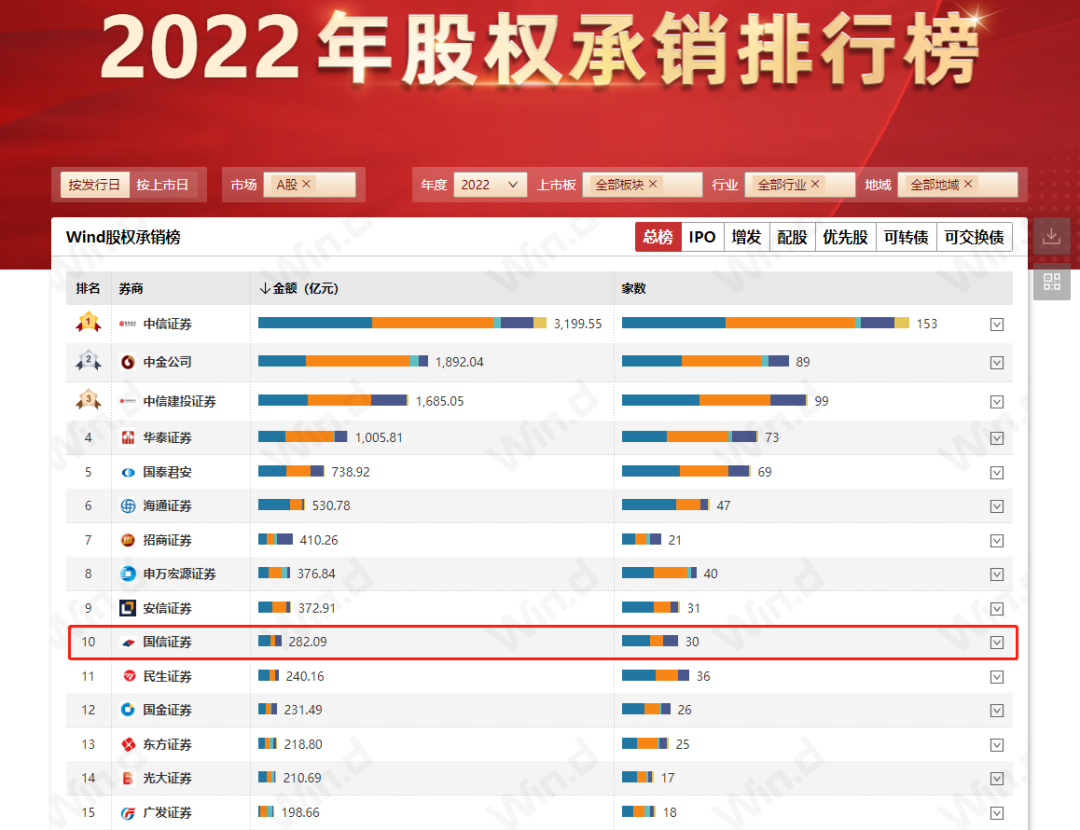The height and width of the screenshot is (830, 1080).
Task: Expand the 招商证券 row details
Action: (x=997, y=541)
